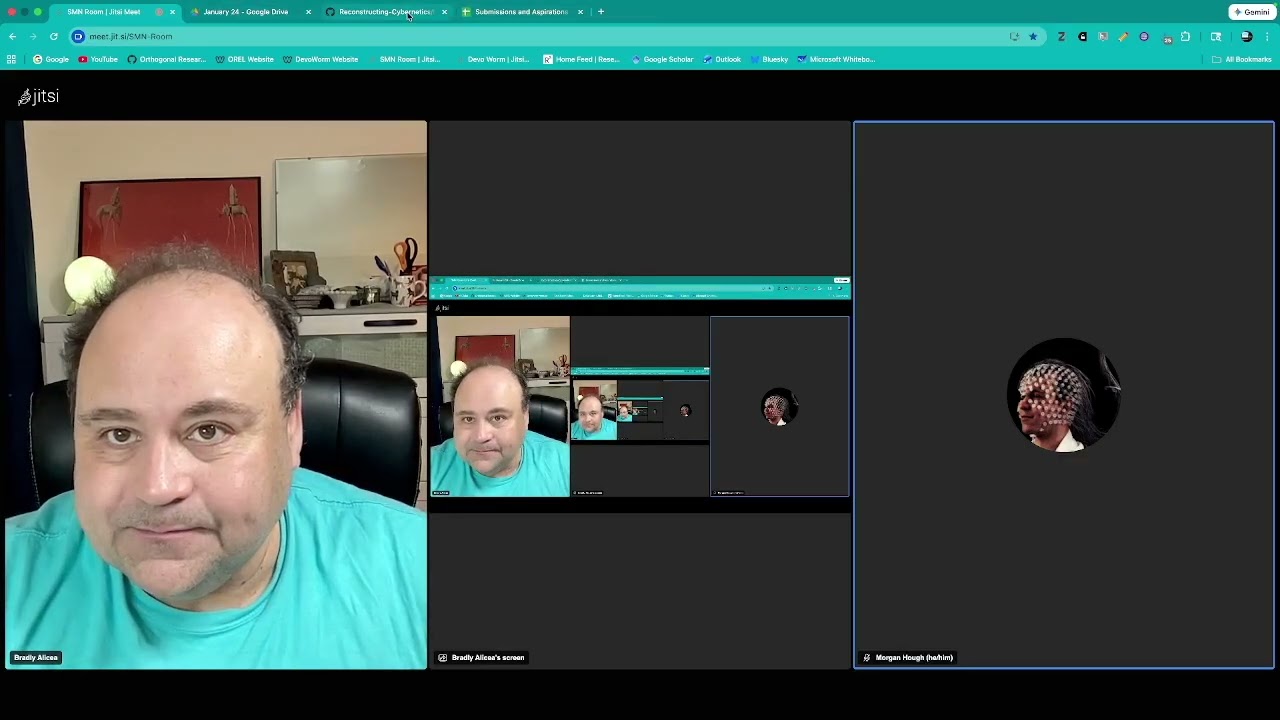Expand the All Bookmarks folder
1280x720 pixels.
(x=1241, y=59)
